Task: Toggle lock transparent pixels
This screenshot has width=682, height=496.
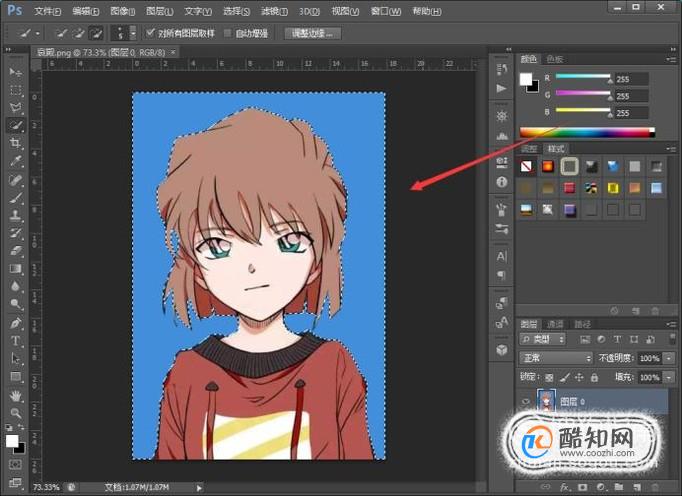Action: (x=549, y=378)
